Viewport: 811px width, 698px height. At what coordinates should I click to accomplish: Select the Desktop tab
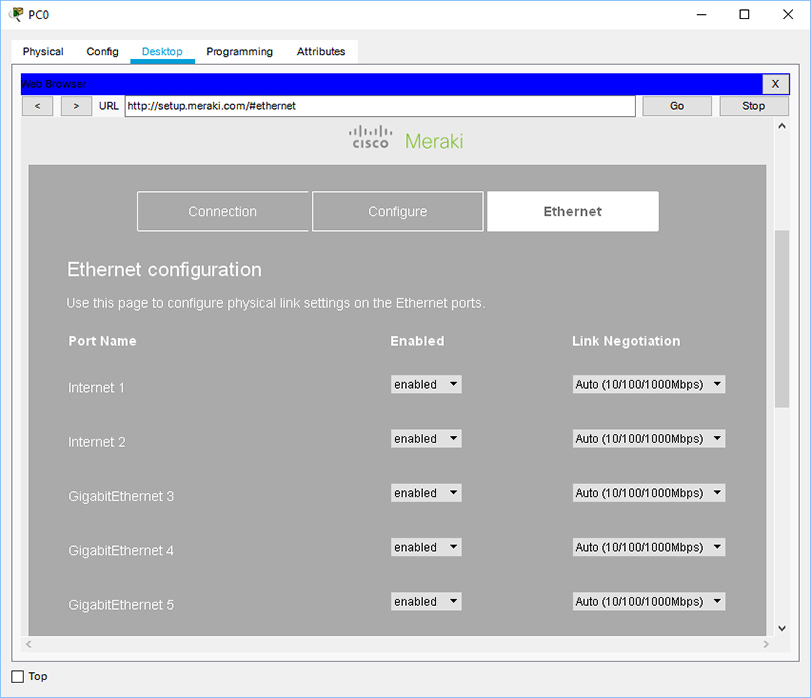pos(162,52)
